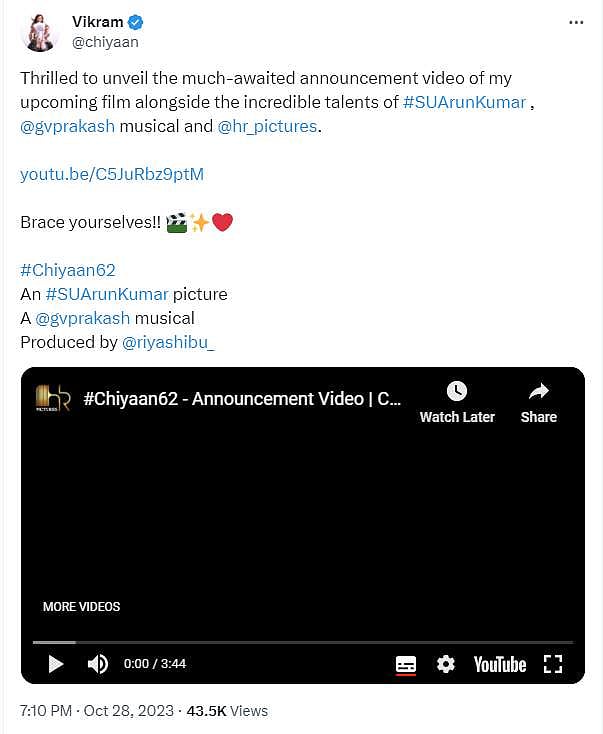Image resolution: width=603 pixels, height=734 pixels.
Task: Visit the @hr_pictures mention
Action: click(x=267, y=126)
